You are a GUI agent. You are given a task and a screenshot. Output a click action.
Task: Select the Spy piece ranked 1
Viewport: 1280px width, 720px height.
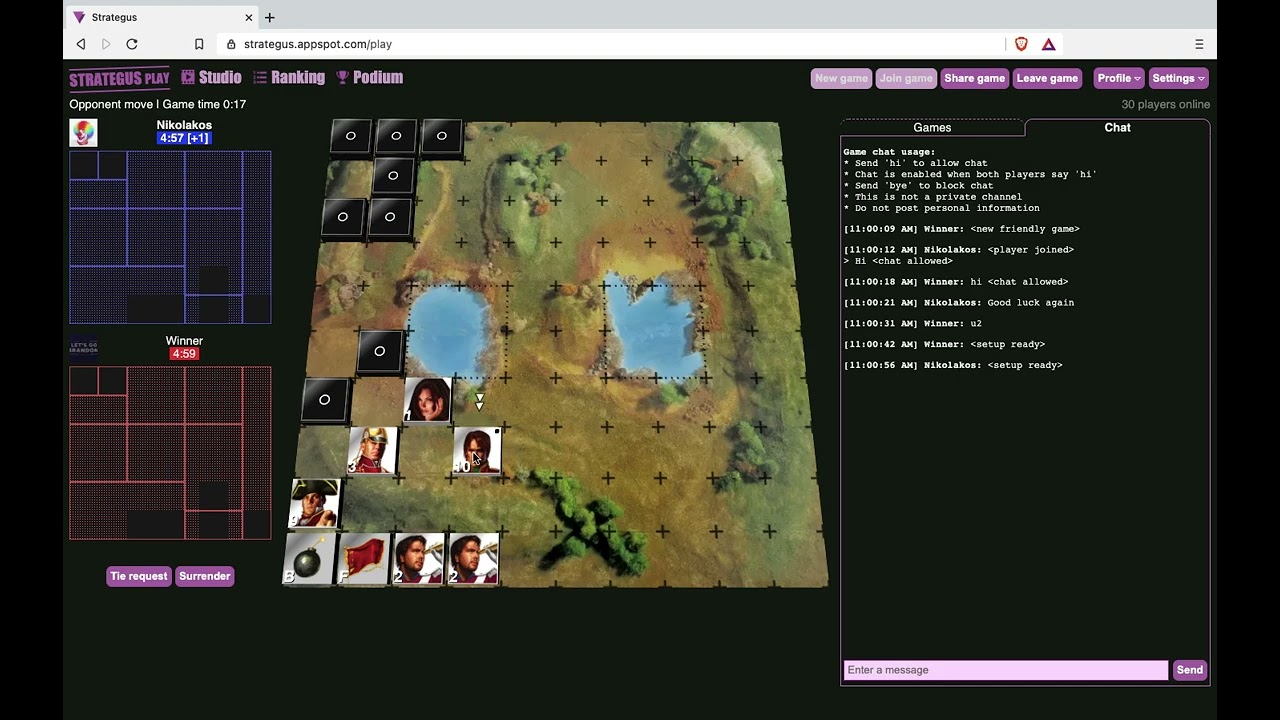coord(427,400)
